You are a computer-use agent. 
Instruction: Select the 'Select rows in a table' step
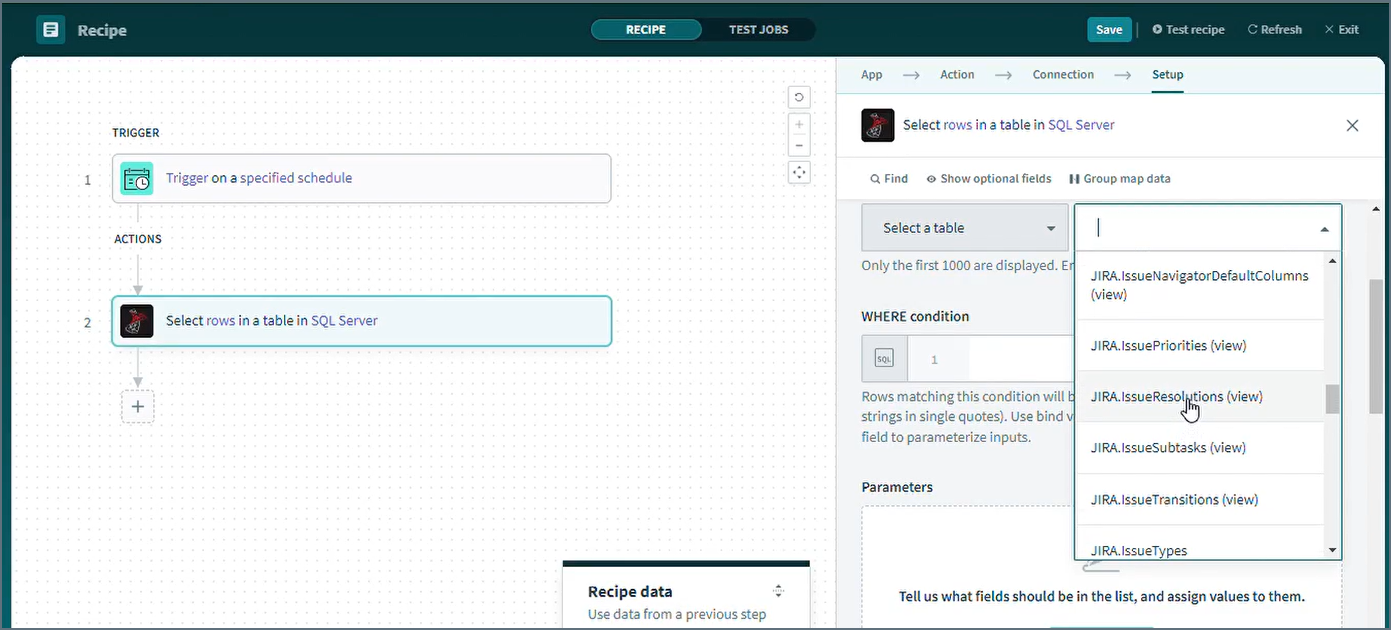pyautogui.click(x=361, y=321)
